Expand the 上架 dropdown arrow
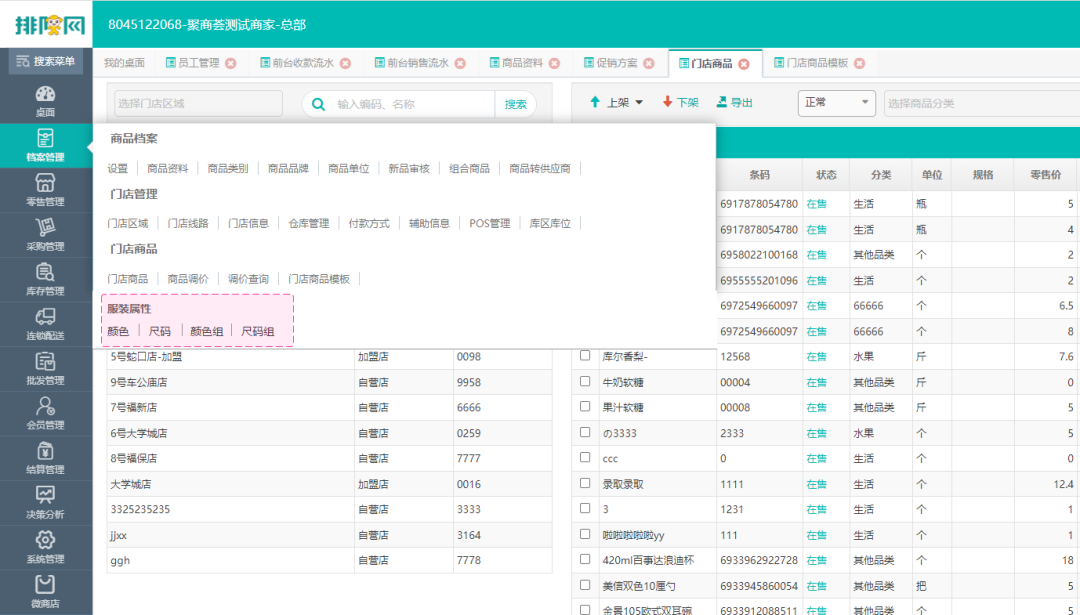Viewport: 1080px width, 615px height. (639, 102)
